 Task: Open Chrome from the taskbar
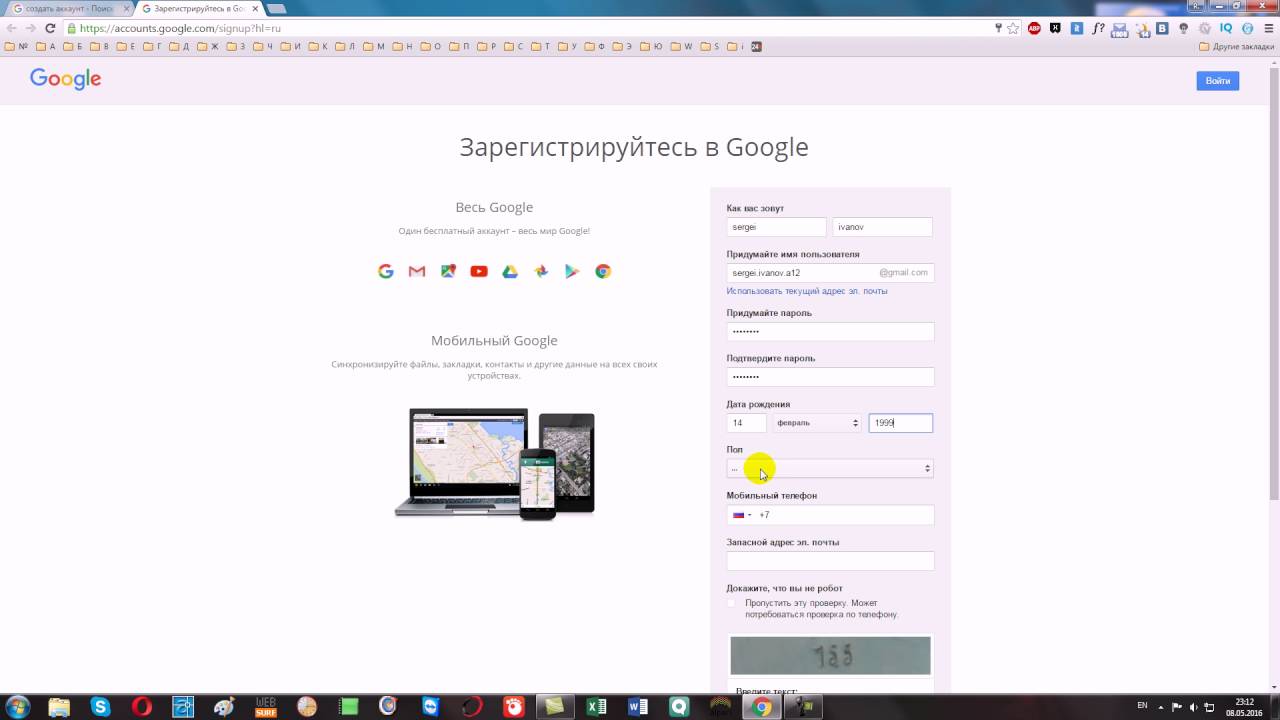[x=762, y=707]
